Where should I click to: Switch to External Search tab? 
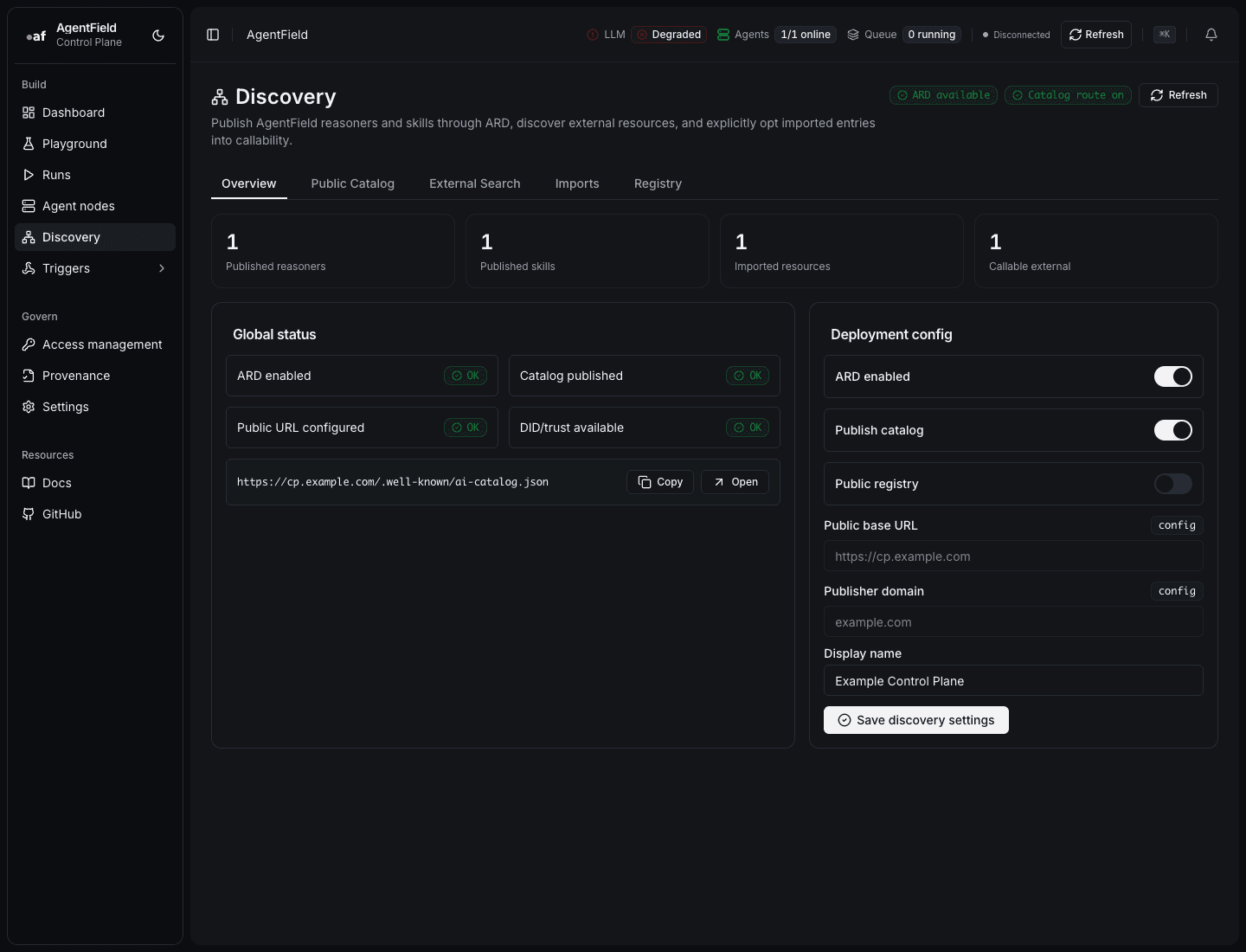[475, 183]
